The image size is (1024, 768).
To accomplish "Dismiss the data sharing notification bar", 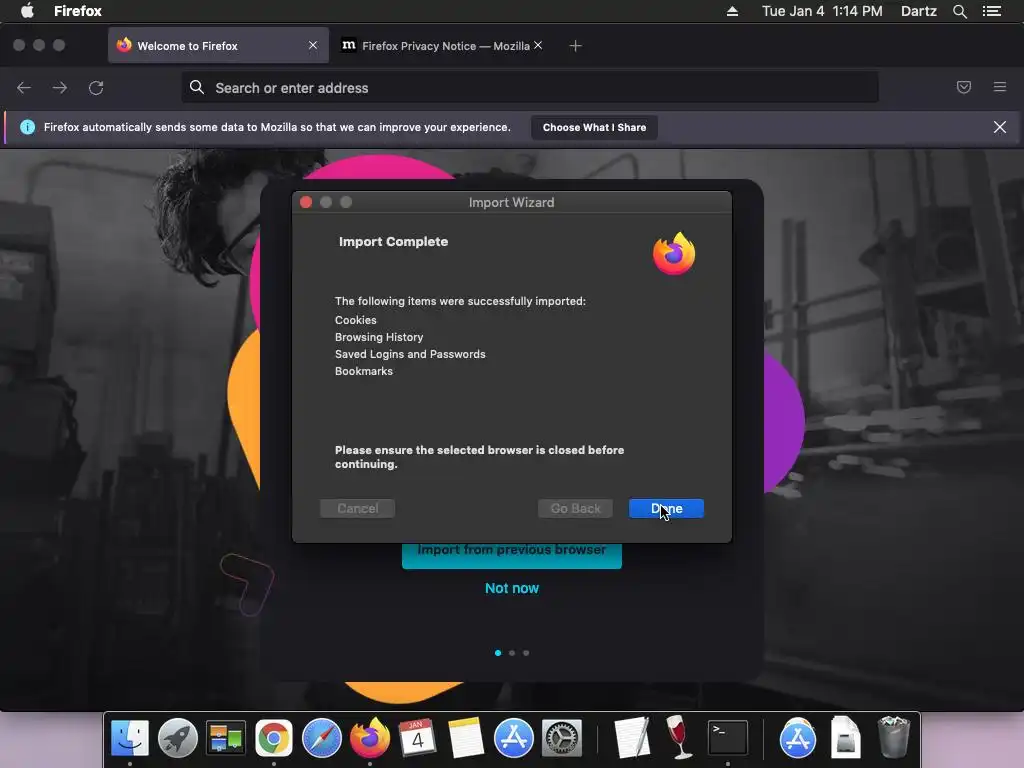I will [999, 127].
